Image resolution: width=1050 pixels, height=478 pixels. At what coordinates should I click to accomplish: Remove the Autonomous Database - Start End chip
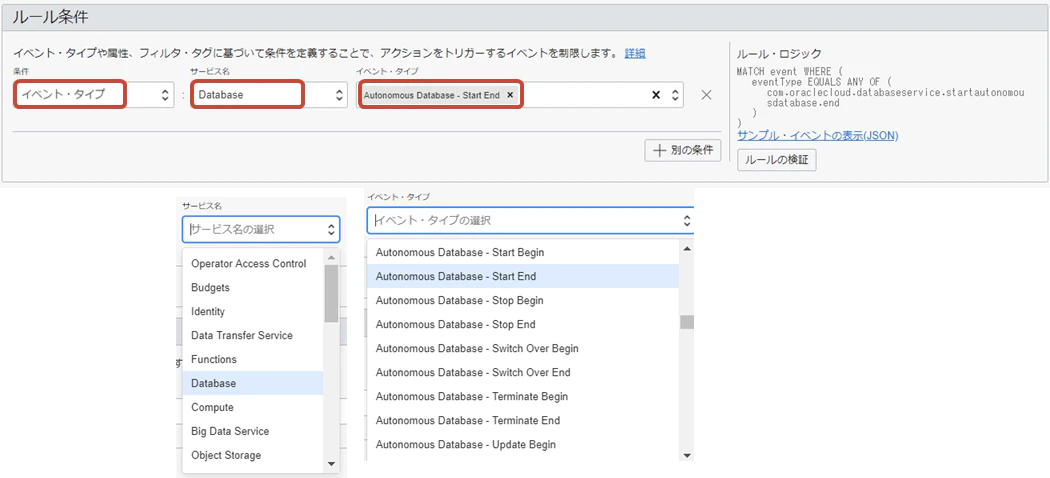coord(510,95)
